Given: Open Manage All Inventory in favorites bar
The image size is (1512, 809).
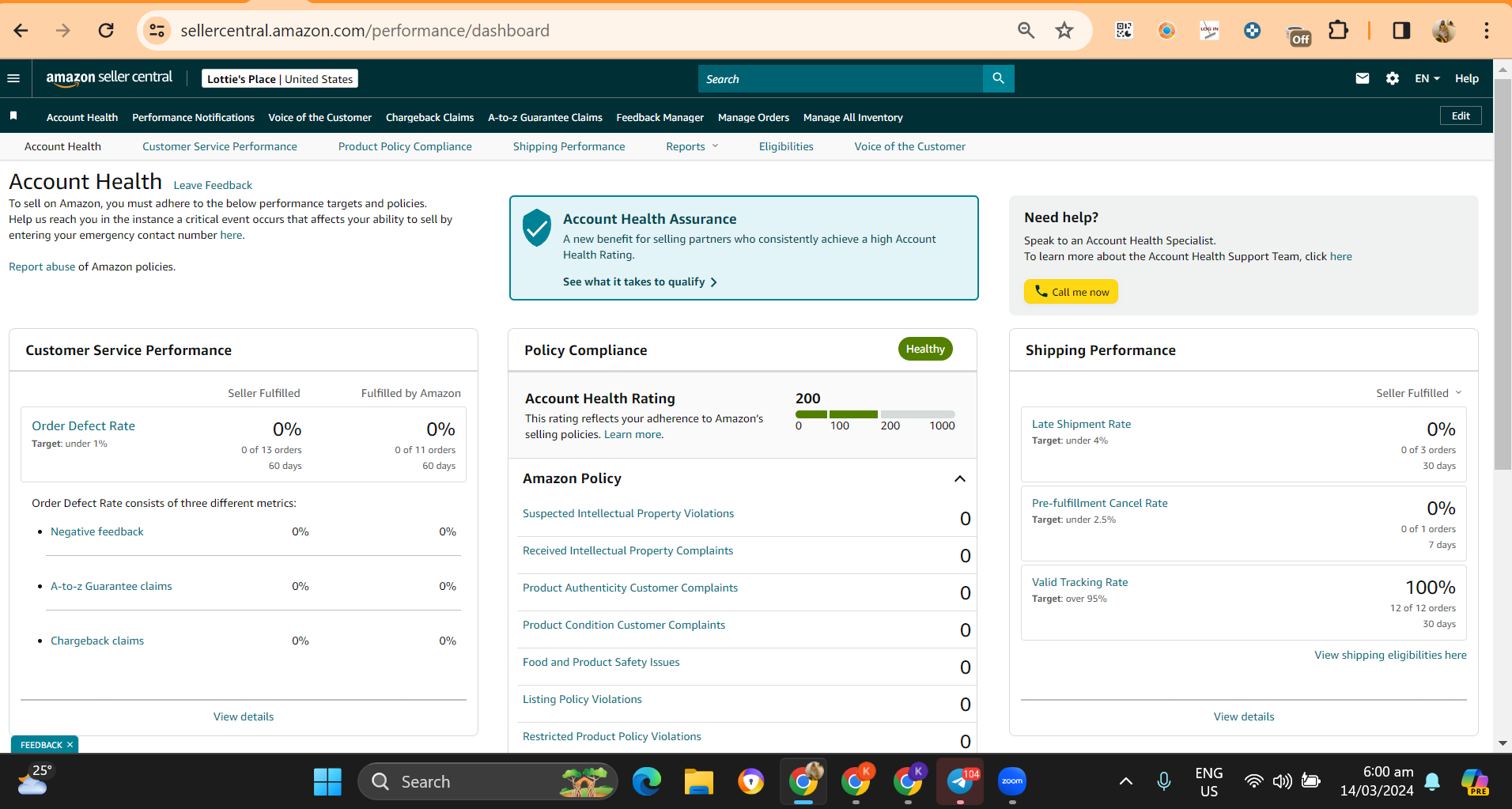Looking at the screenshot, I should click(852, 117).
